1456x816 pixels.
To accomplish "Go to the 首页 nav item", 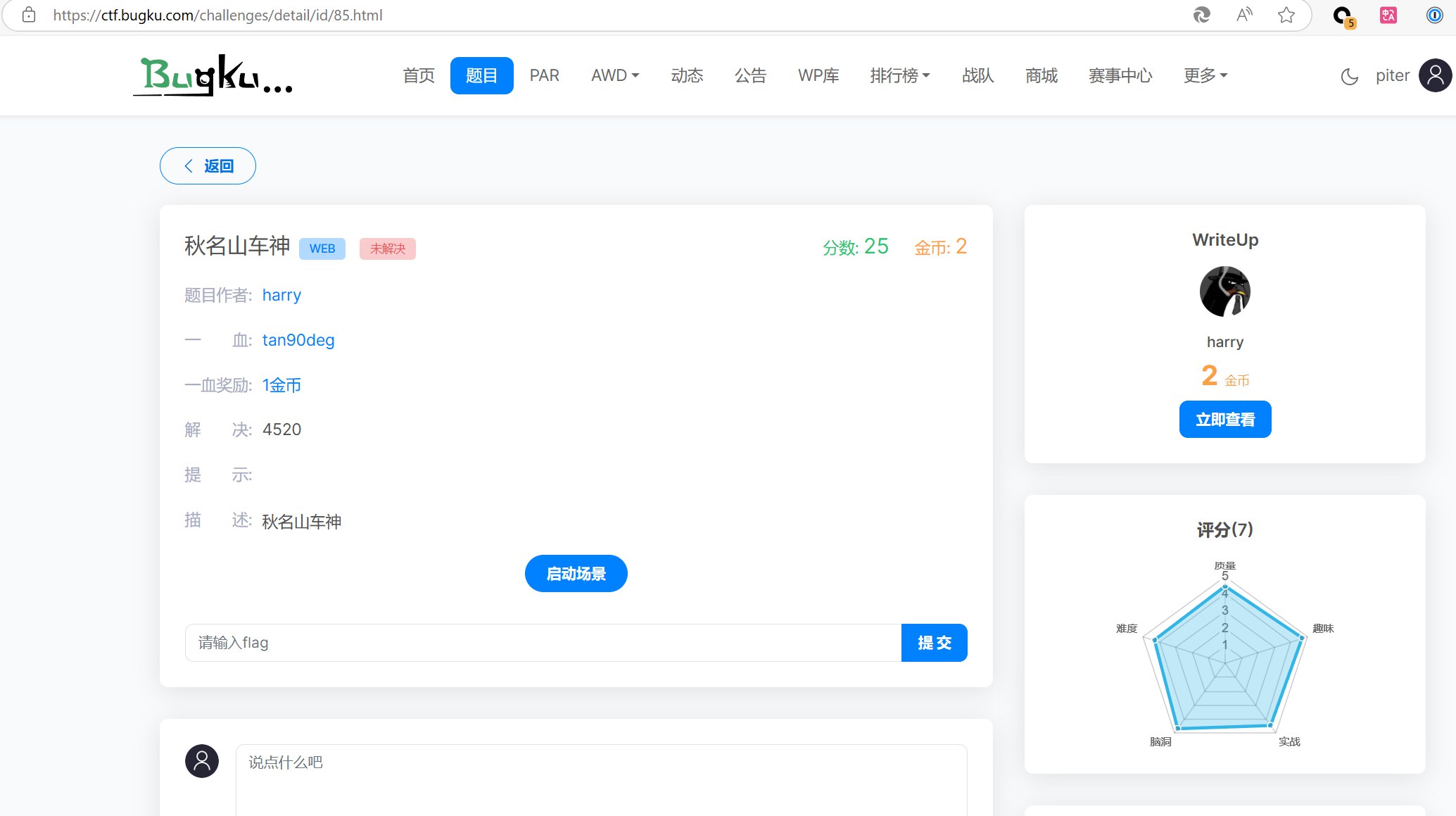I will (419, 75).
